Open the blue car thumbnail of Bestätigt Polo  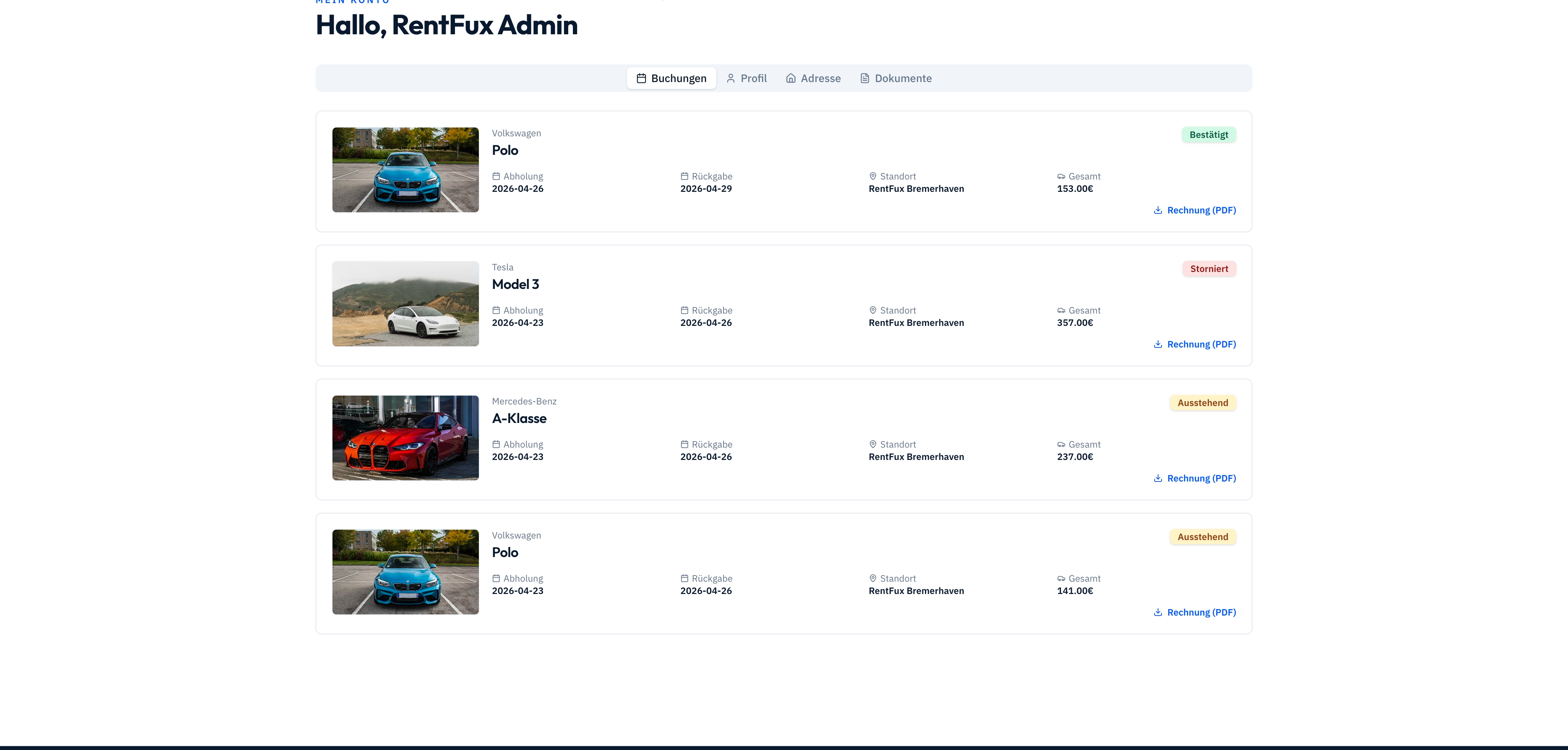pyautogui.click(x=405, y=170)
